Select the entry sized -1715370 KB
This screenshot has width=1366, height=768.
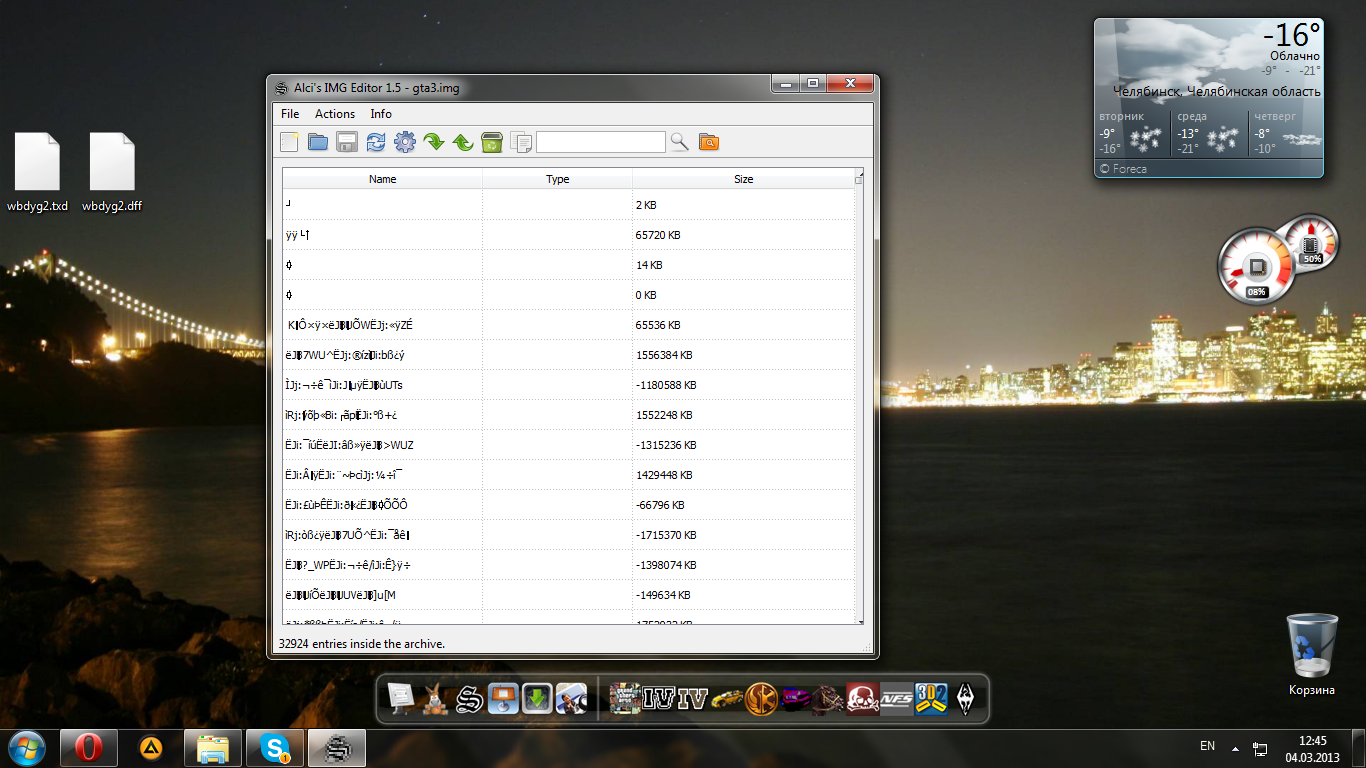click(568, 535)
